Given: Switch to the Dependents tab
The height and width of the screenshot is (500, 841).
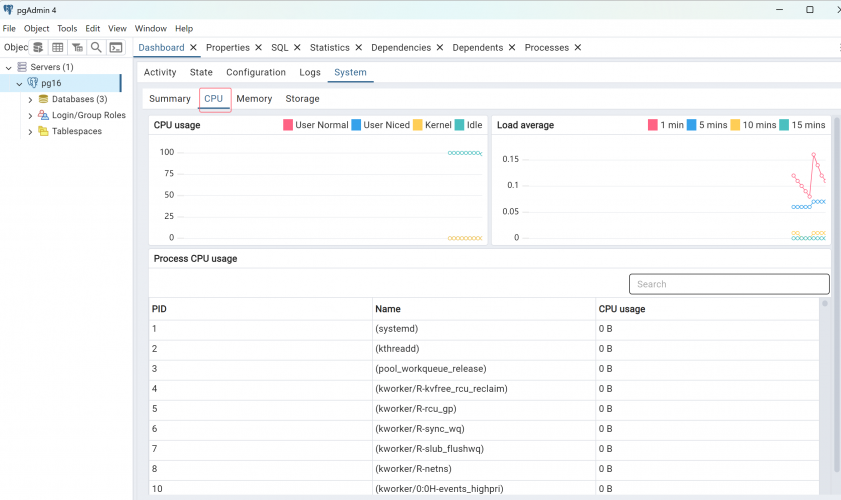Looking at the screenshot, I should pyautogui.click(x=478, y=47).
